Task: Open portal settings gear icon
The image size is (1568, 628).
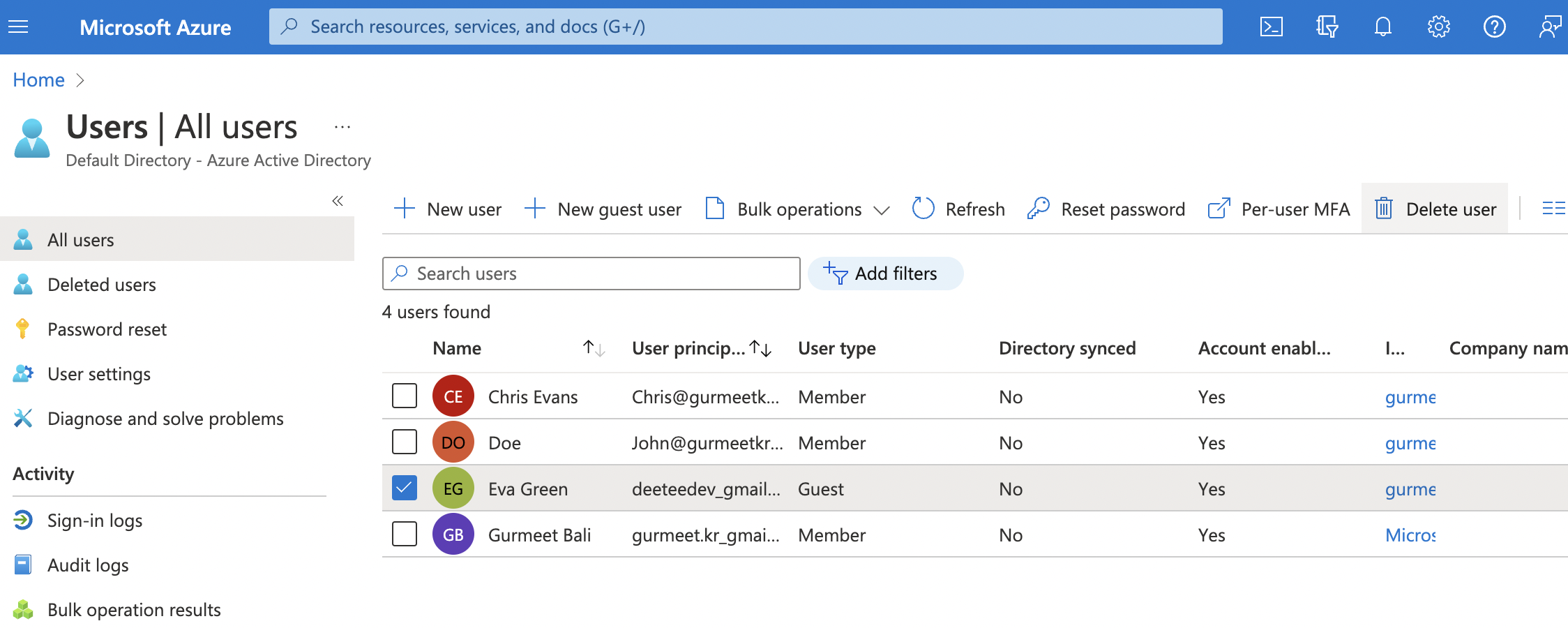Action: click(x=1438, y=27)
